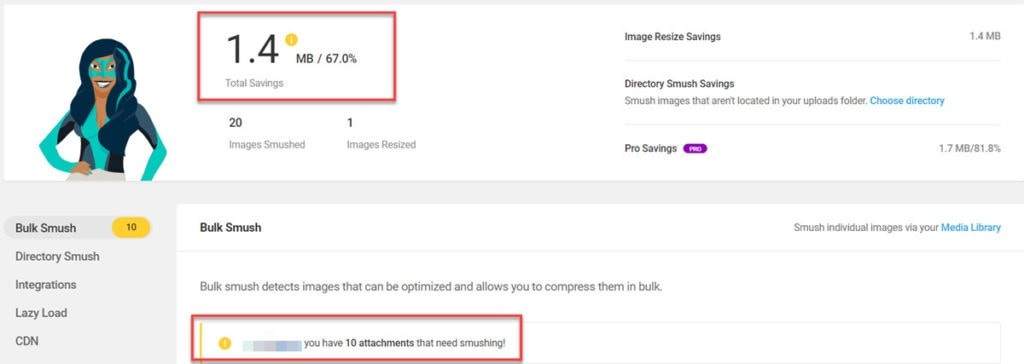The width and height of the screenshot is (1024, 364).
Task: Click the Choose directory link
Action: tap(907, 101)
